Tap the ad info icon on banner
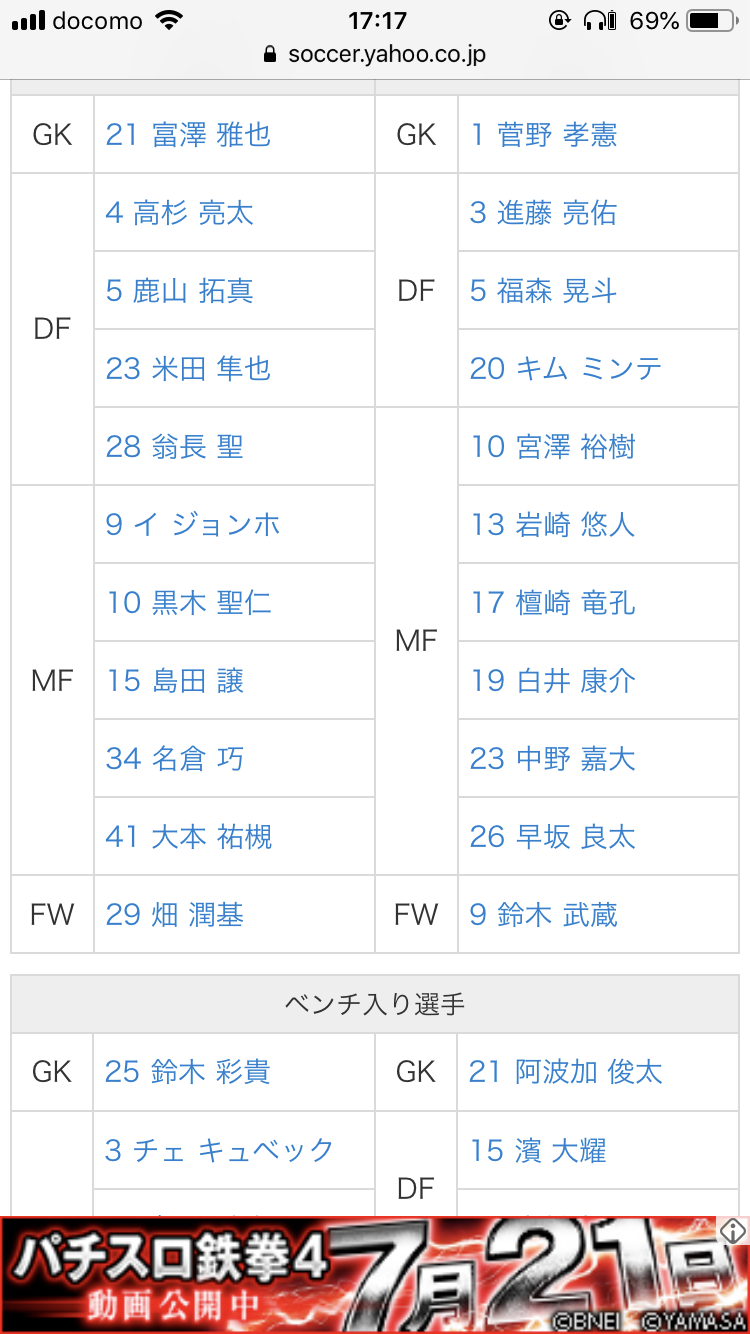The image size is (750, 1334). [x=733, y=1230]
